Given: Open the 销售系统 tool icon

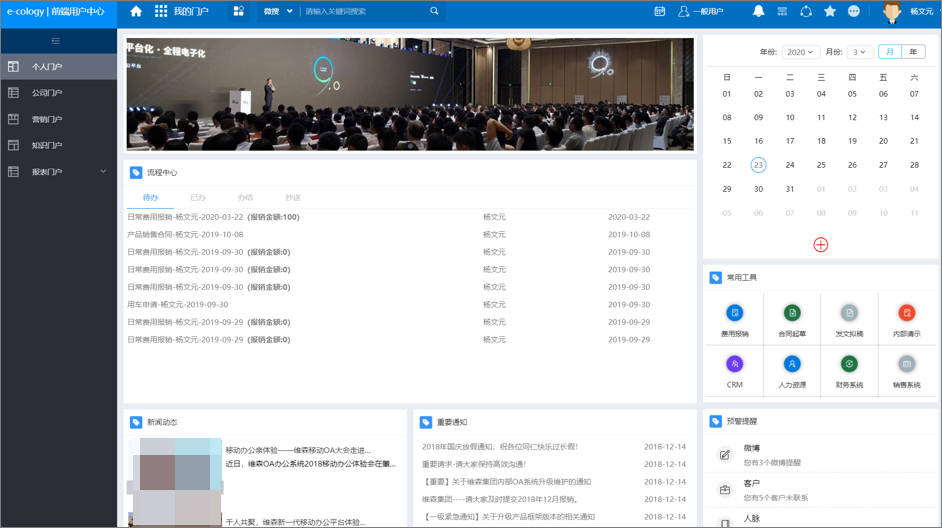Looking at the screenshot, I should 907,364.
